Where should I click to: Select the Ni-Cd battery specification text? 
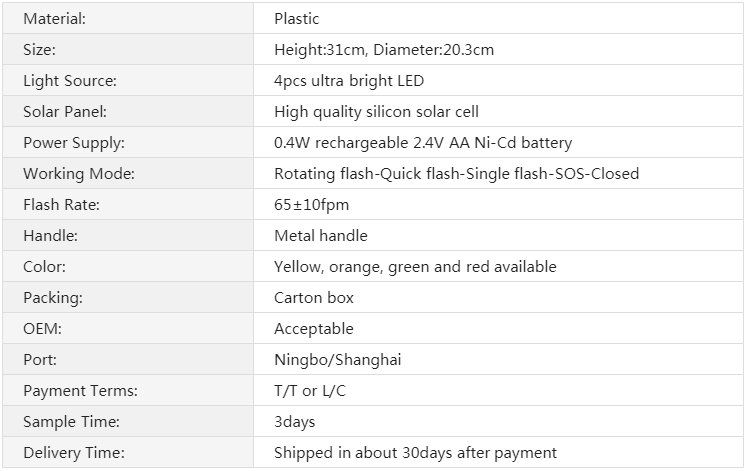[423, 143]
